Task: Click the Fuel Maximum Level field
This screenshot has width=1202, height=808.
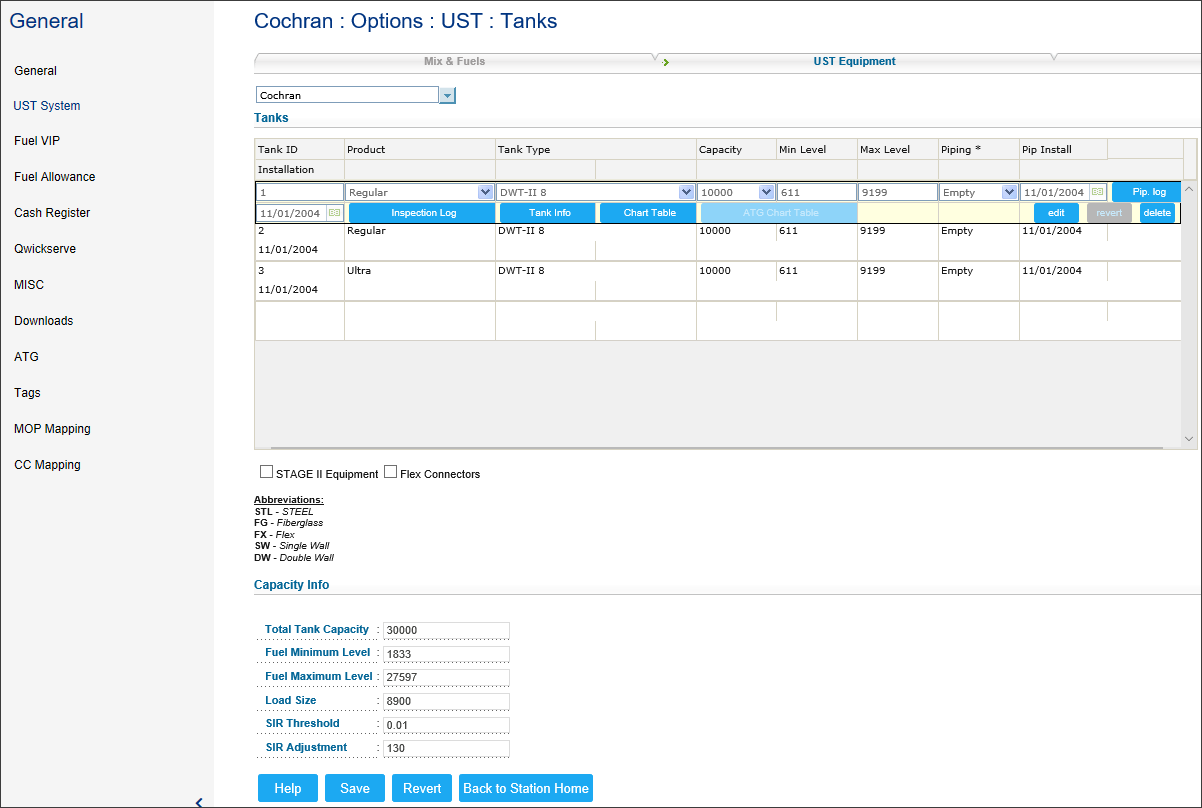Action: [x=446, y=677]
